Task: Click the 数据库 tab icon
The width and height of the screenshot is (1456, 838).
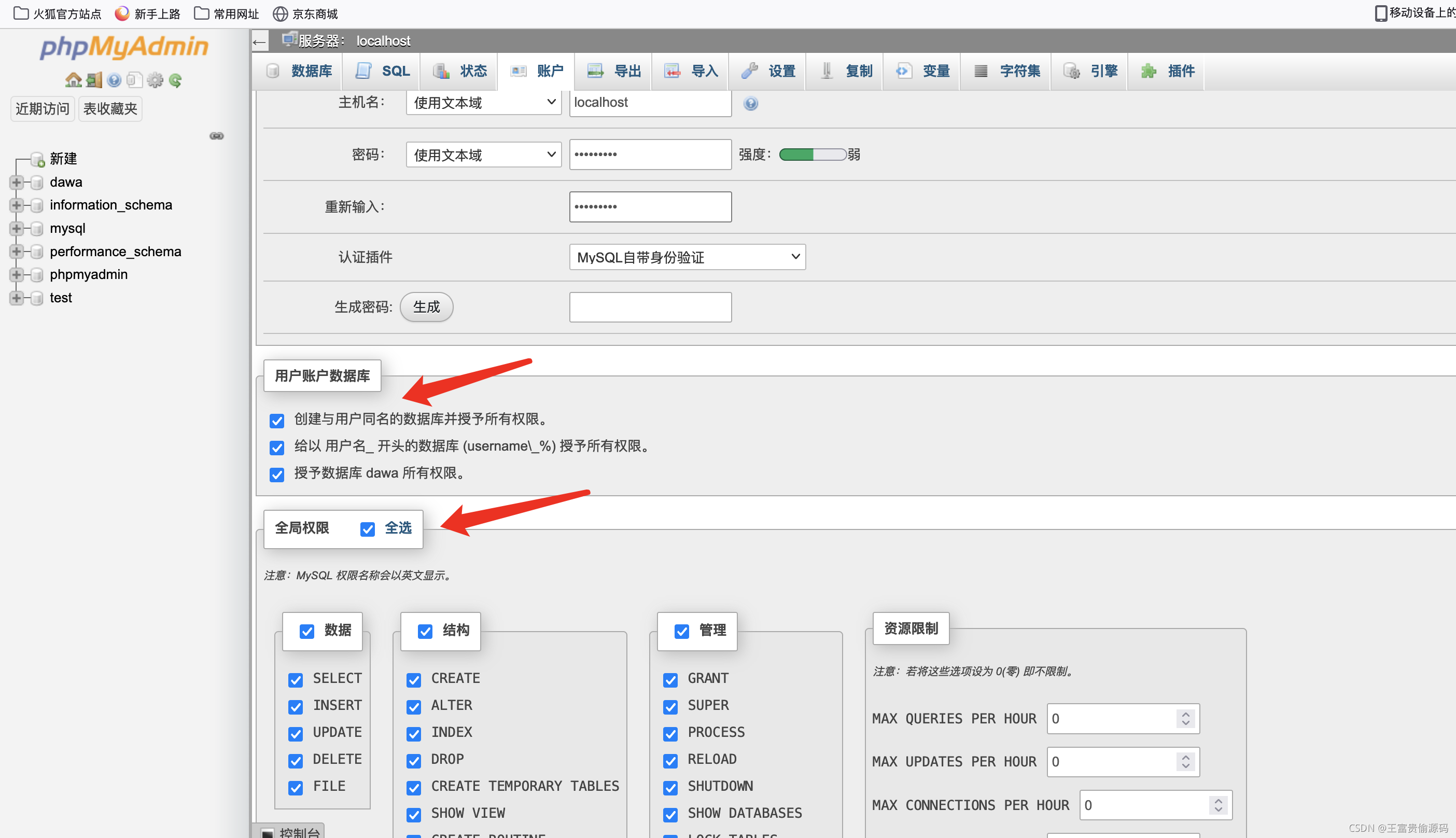Action: tap(273, 71)
